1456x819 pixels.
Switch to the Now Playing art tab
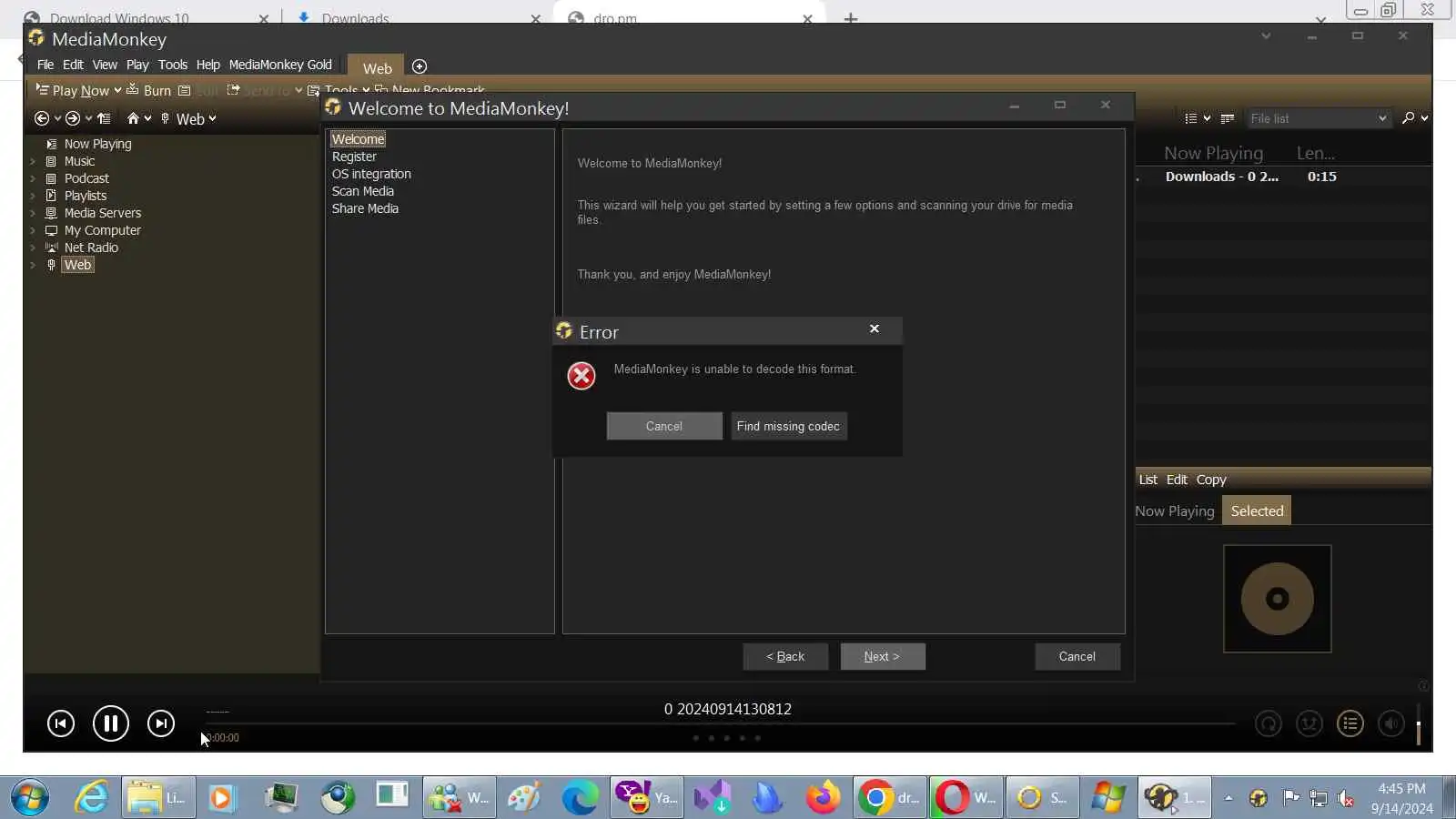click(x=1175, y=511)
